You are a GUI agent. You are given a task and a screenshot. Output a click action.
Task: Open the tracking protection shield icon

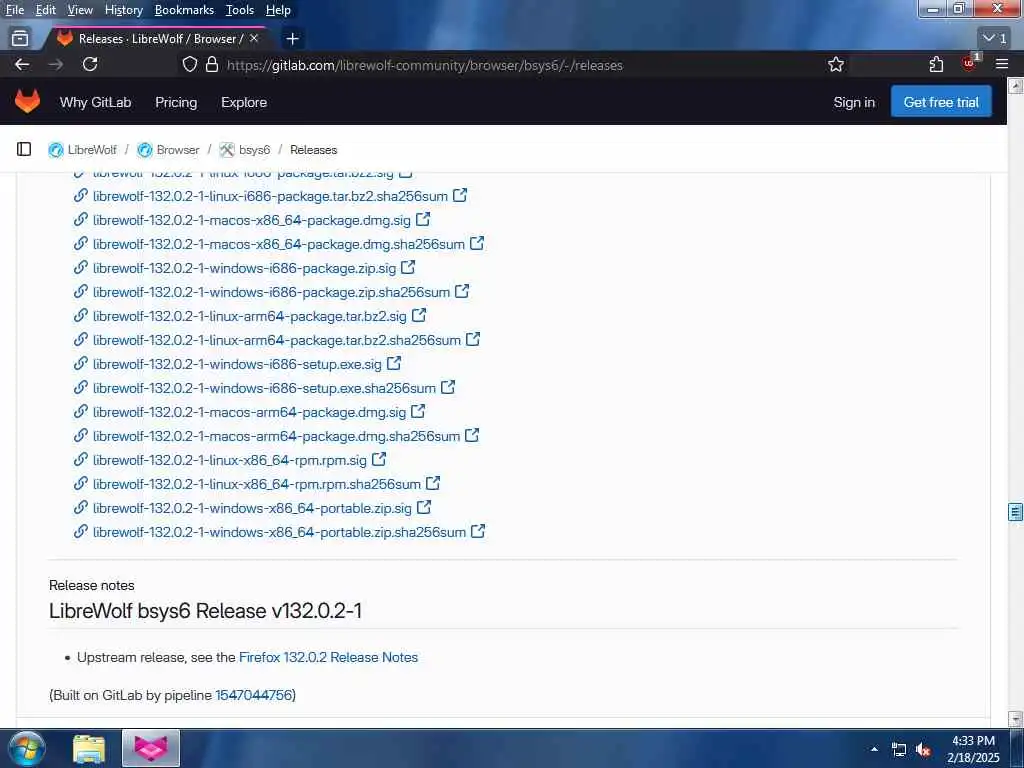[x=189, y=65]
